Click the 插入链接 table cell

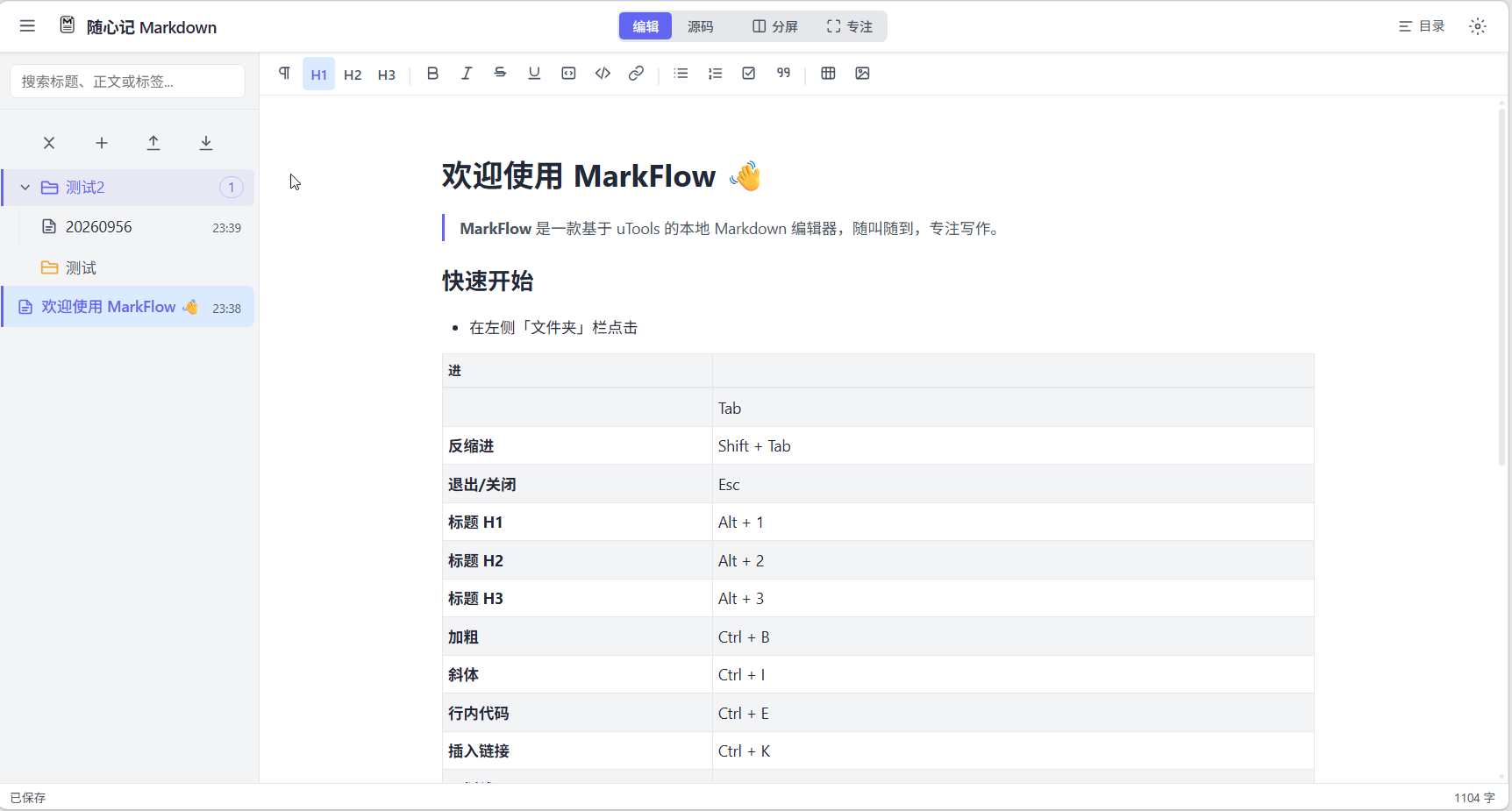577,751
